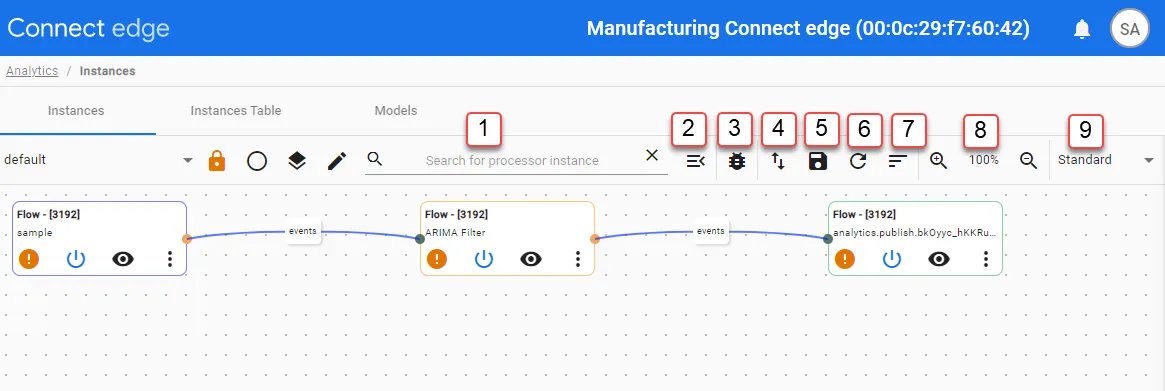
Task: Open the notifications bell
Action: [1083, 29]
